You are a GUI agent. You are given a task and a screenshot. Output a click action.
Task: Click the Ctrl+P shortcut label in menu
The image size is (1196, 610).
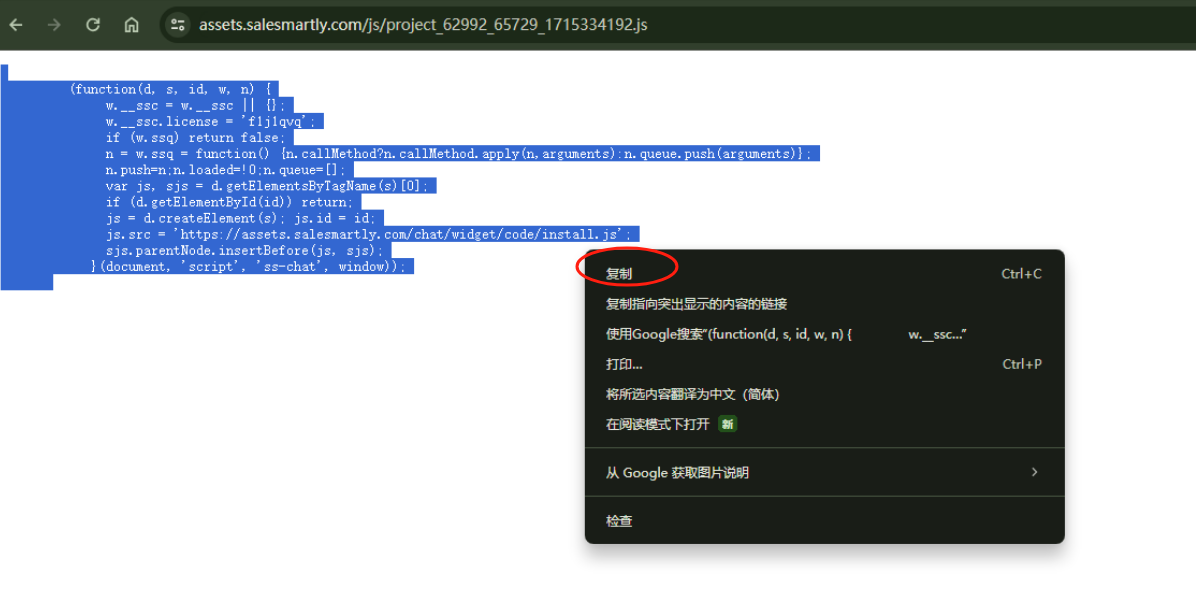tap(1022, 364)
